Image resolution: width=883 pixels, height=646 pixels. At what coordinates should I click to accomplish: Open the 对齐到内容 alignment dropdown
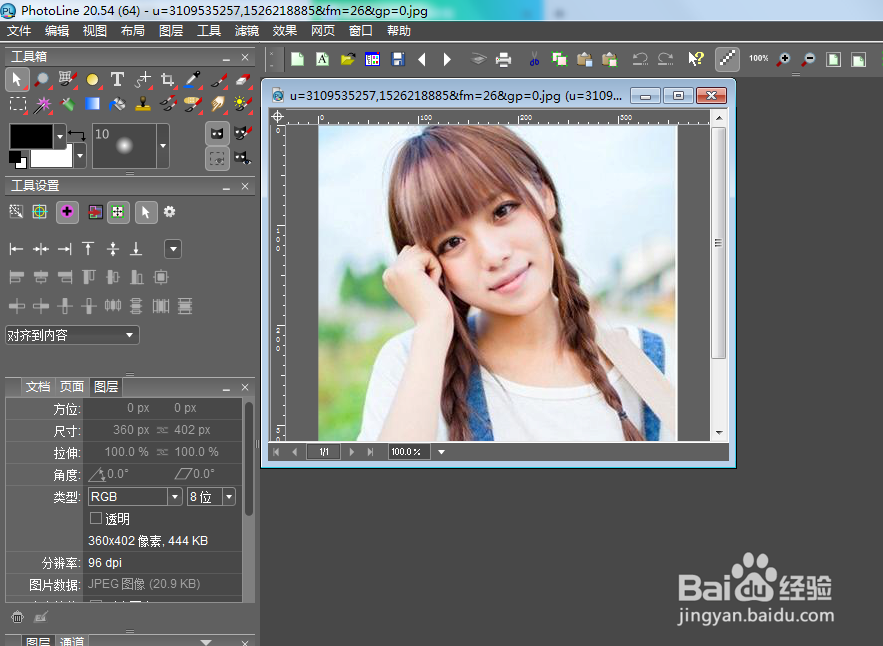pyautogui.click(x=72, y=335)
